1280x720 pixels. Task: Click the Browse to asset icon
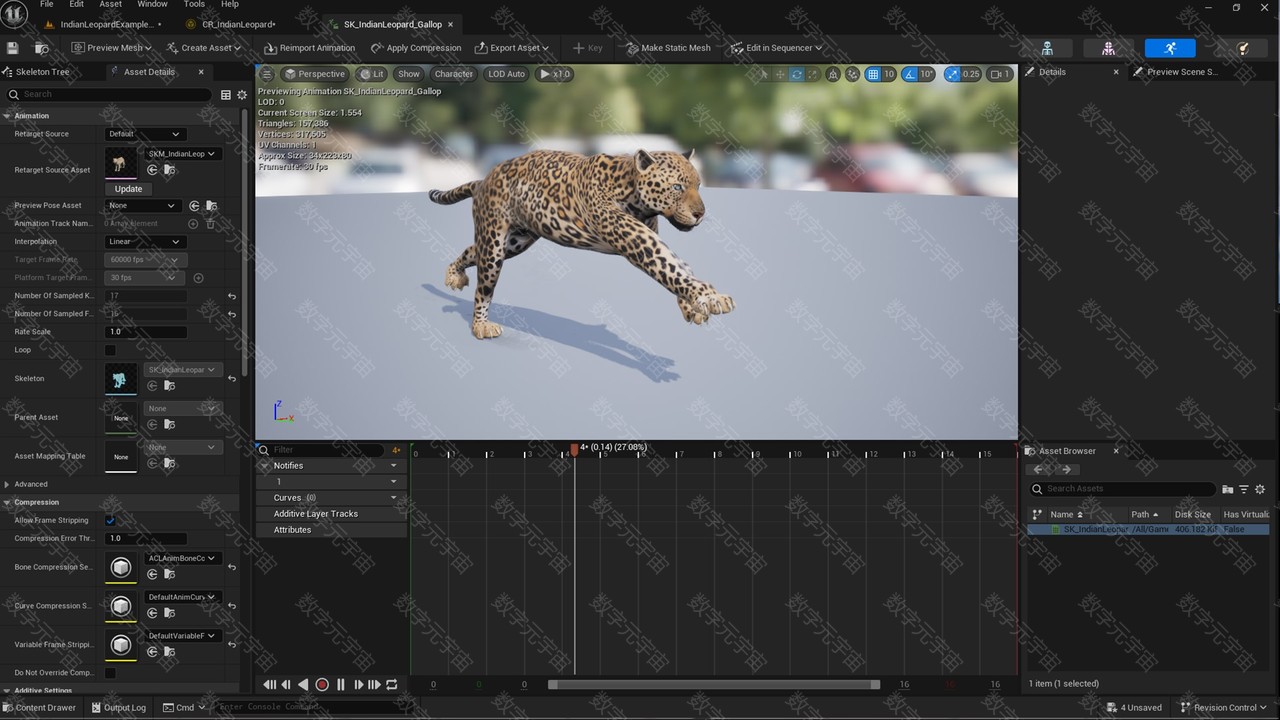point(41,48)
